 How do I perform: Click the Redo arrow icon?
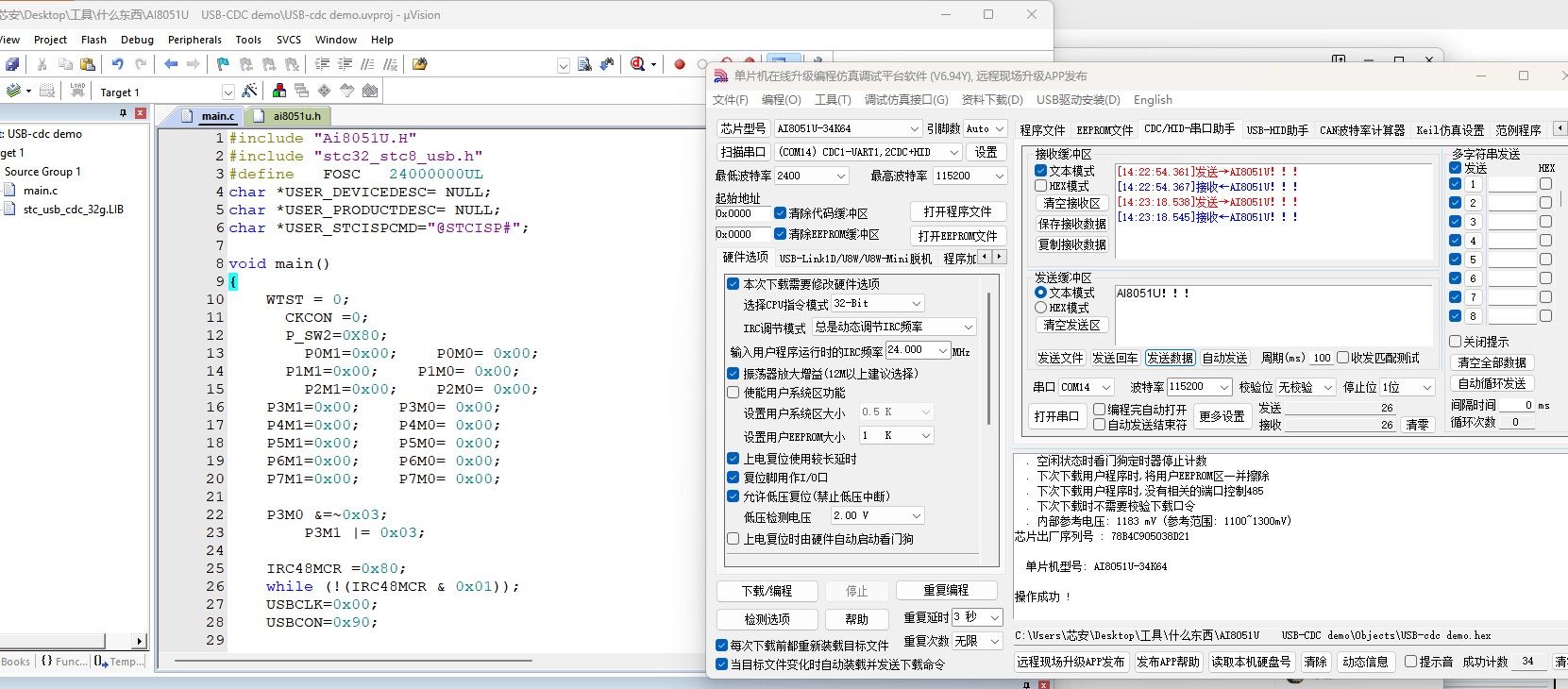(141, 64)
